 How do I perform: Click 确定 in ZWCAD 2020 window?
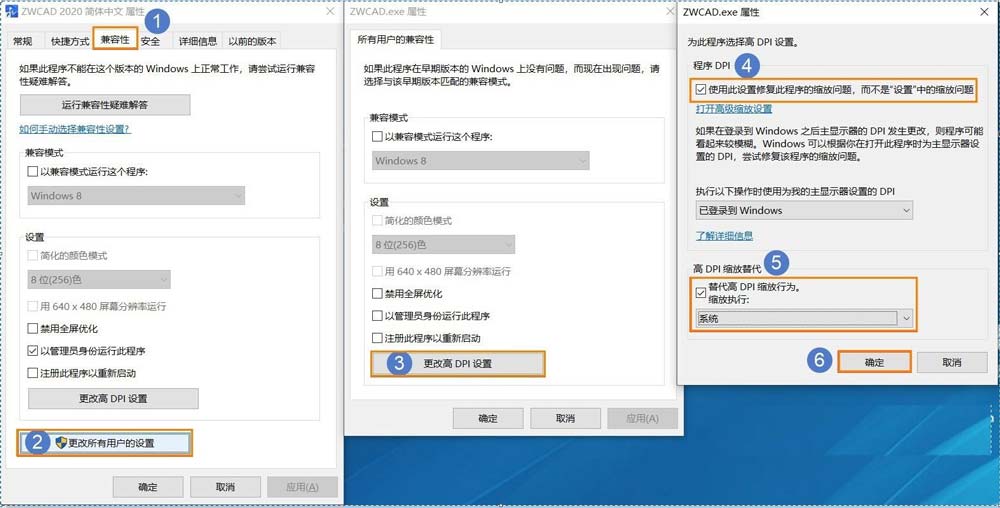(x=148, y=487)
